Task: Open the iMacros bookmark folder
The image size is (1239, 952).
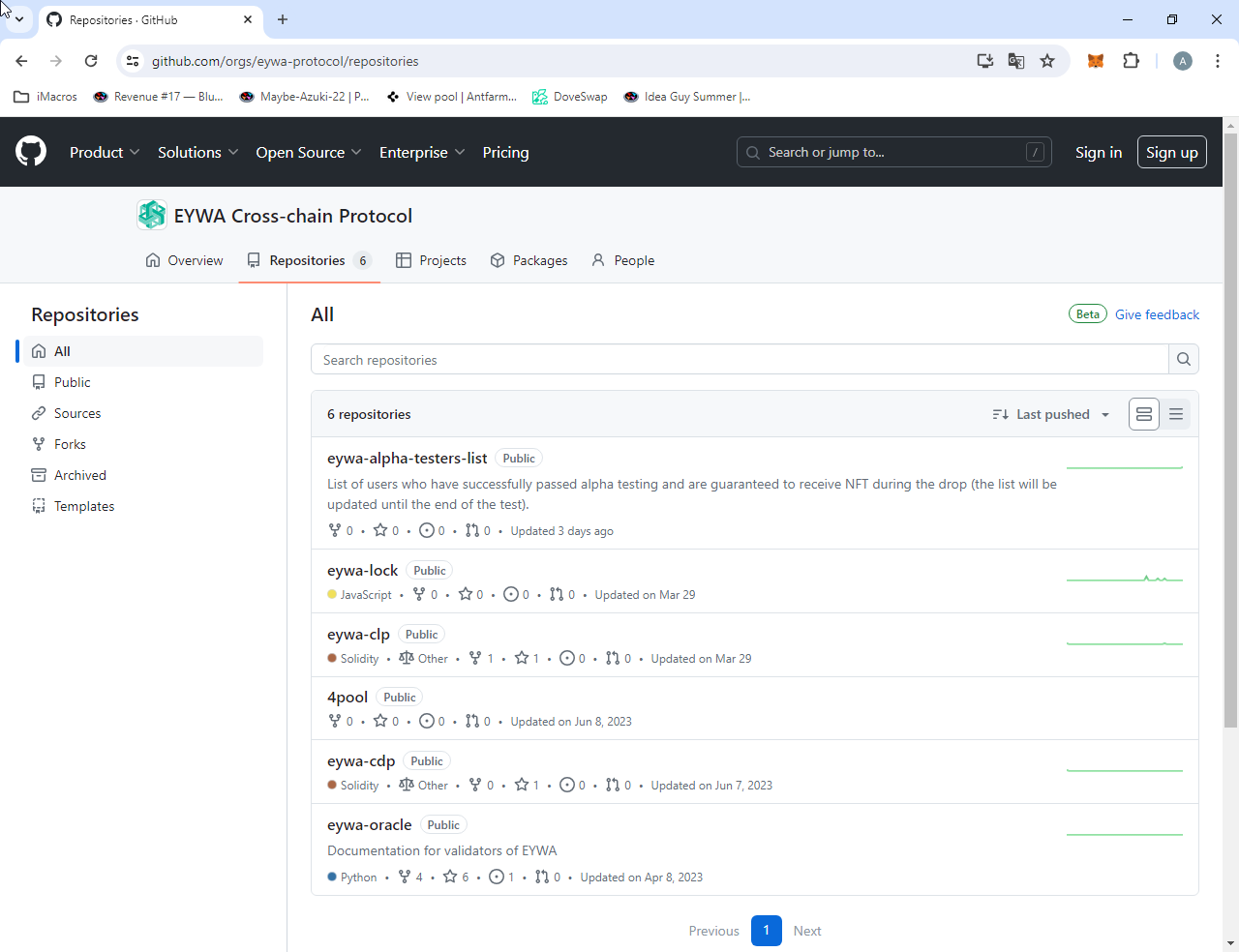Action: (45, 97)
